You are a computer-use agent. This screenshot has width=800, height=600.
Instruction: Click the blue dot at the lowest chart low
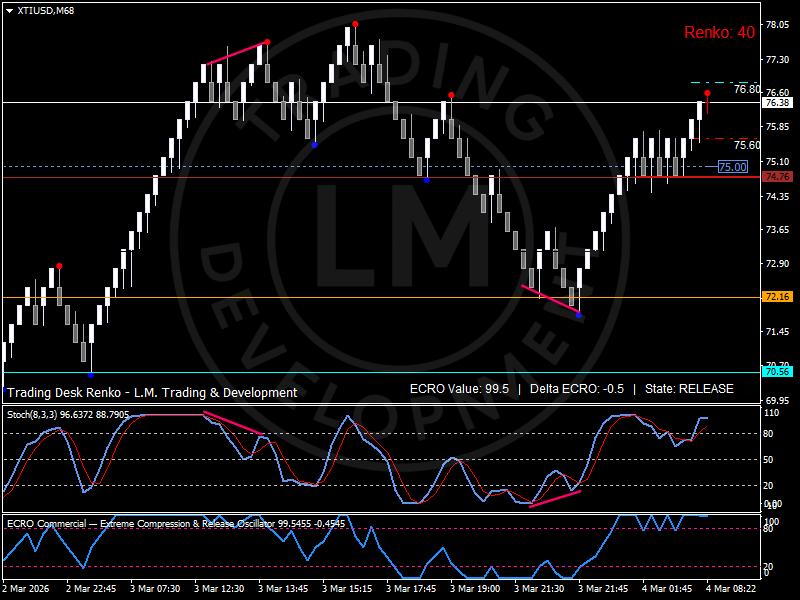pos(91,375)
